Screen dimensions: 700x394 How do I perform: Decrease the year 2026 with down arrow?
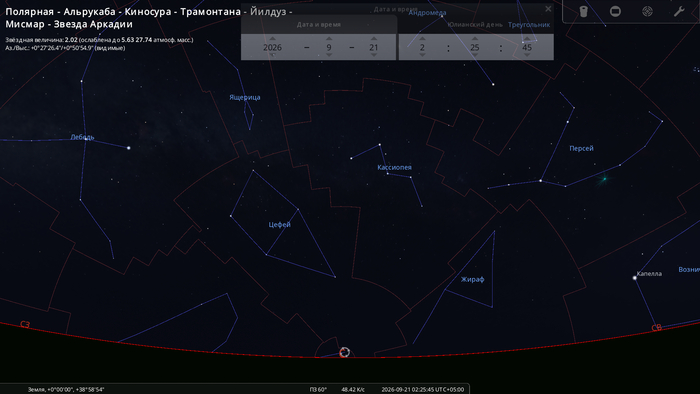click(x=272, y=55)
